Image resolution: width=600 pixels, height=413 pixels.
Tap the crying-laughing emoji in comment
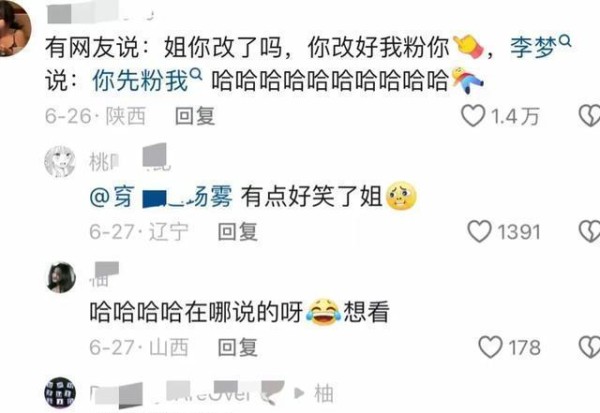323,312
